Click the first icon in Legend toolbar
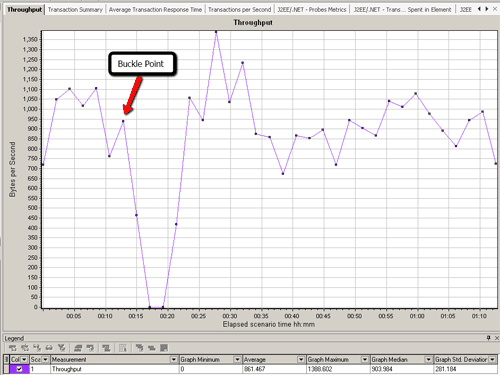 (13, 348)
